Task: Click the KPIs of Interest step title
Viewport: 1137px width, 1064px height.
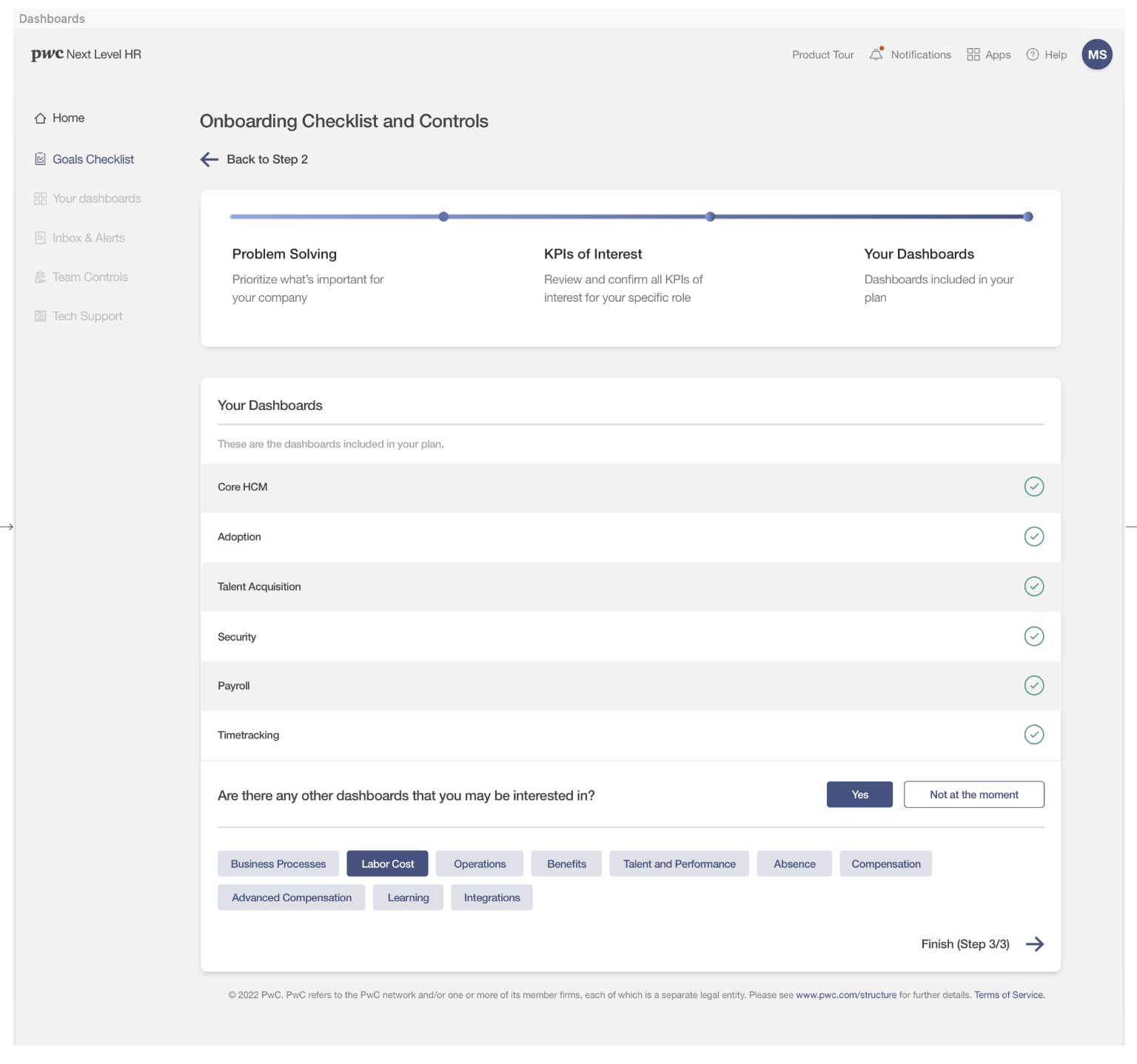Action: [593, 254]
